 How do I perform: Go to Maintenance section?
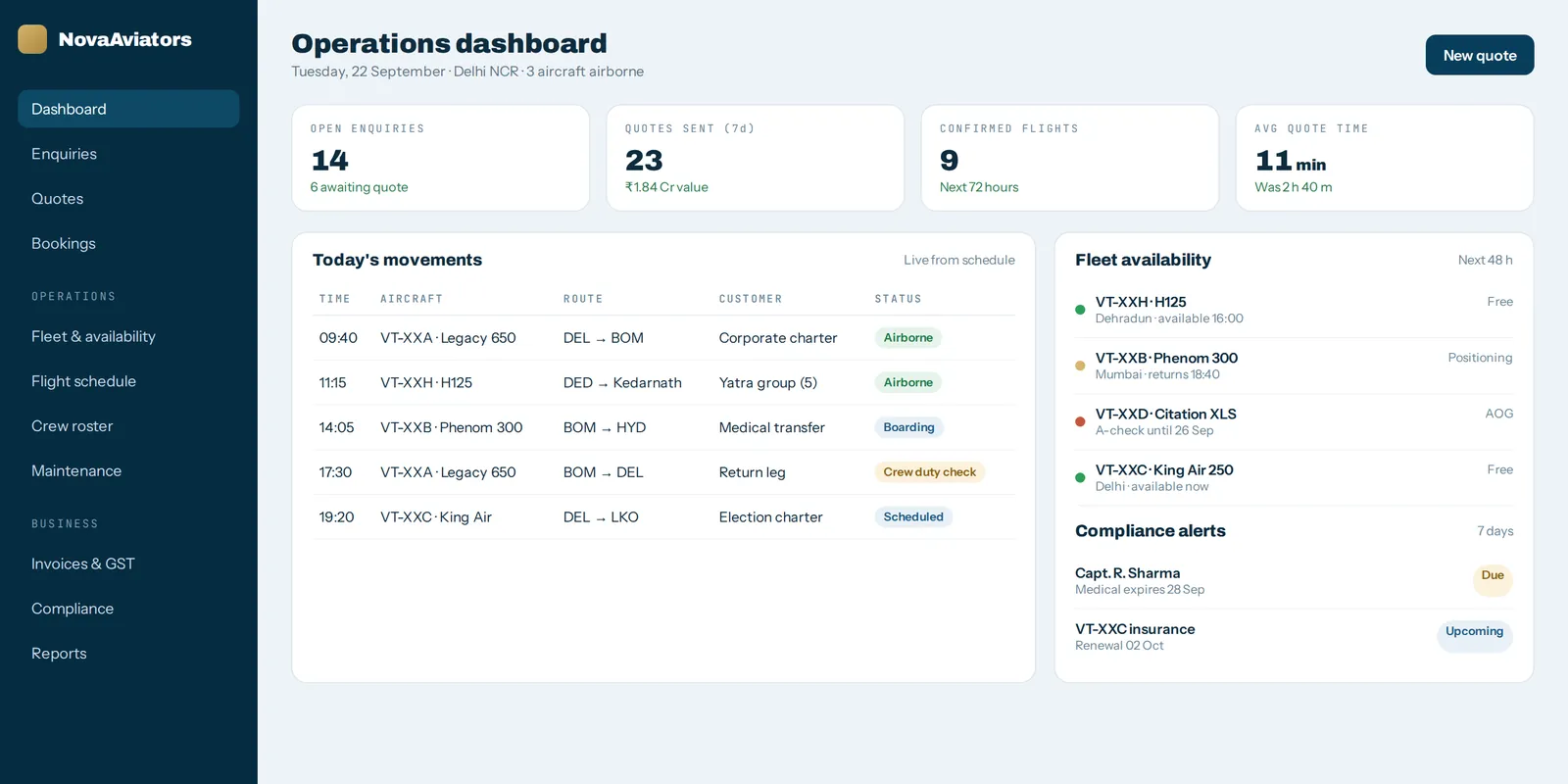click(128, 471)
